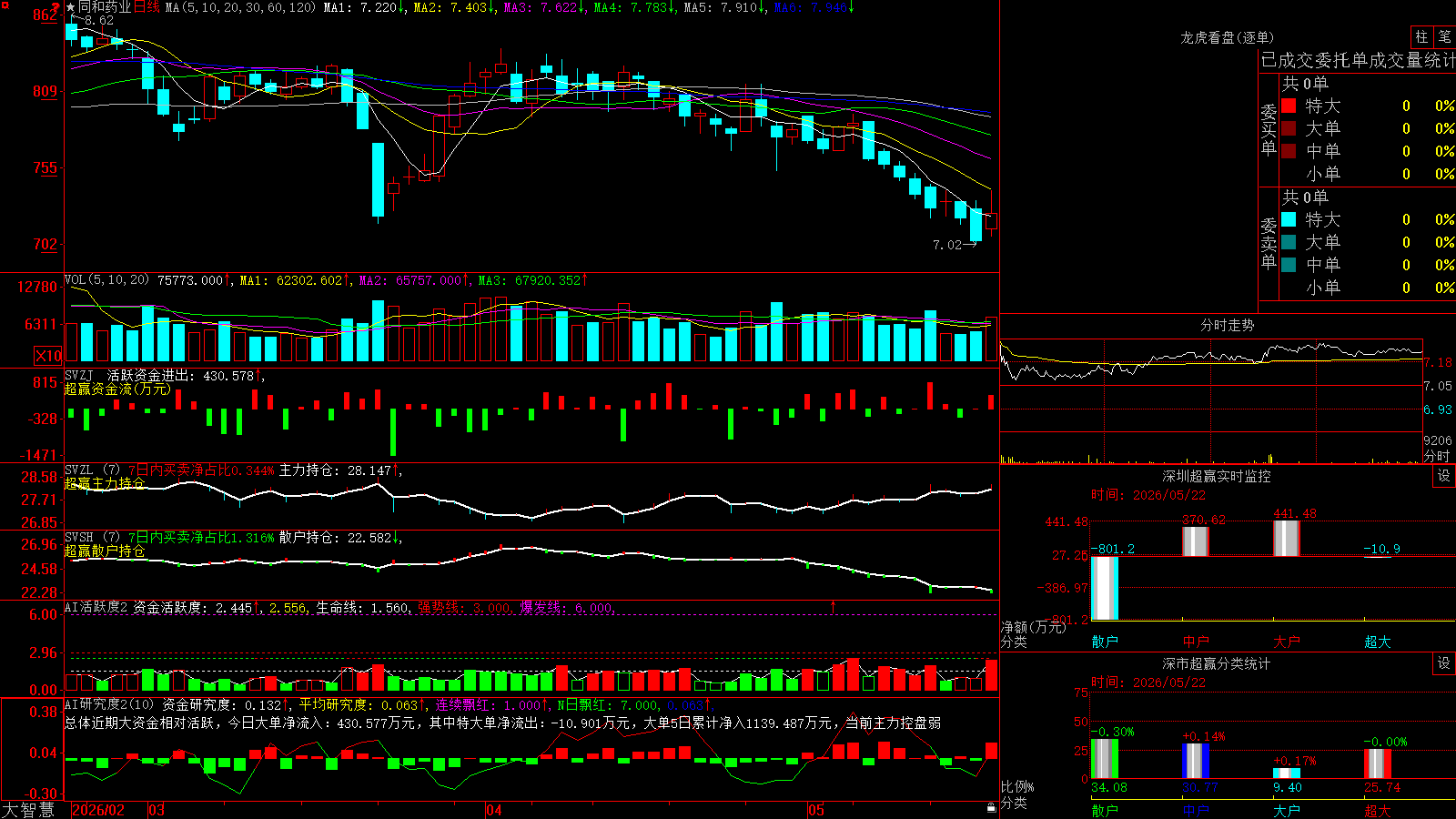Screen dimensions: 1456x819
Task: Click the dark red 大单 swatch under 委买单
Action: tap(1289, 128)
